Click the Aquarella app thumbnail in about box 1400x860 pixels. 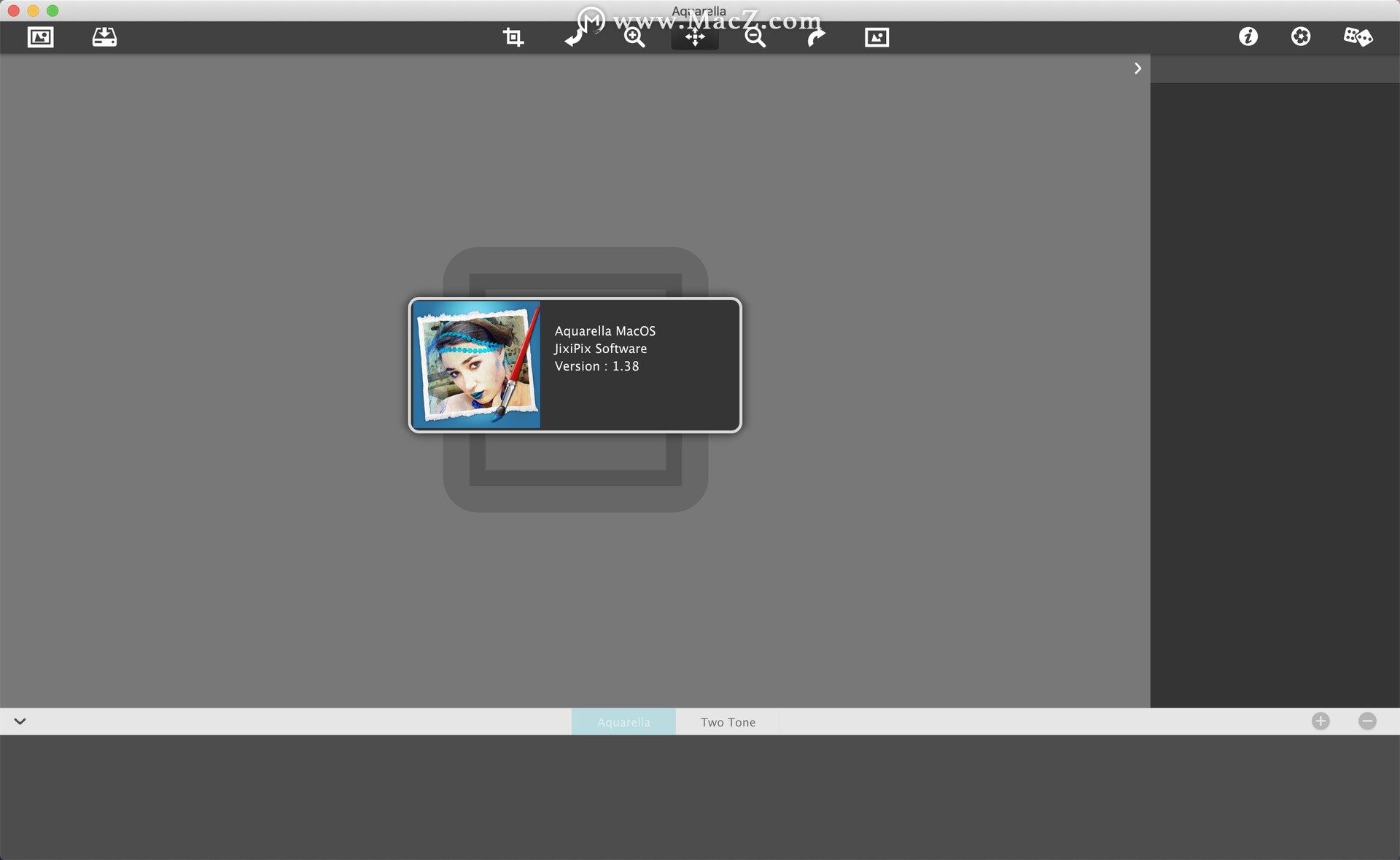(477, 365)
